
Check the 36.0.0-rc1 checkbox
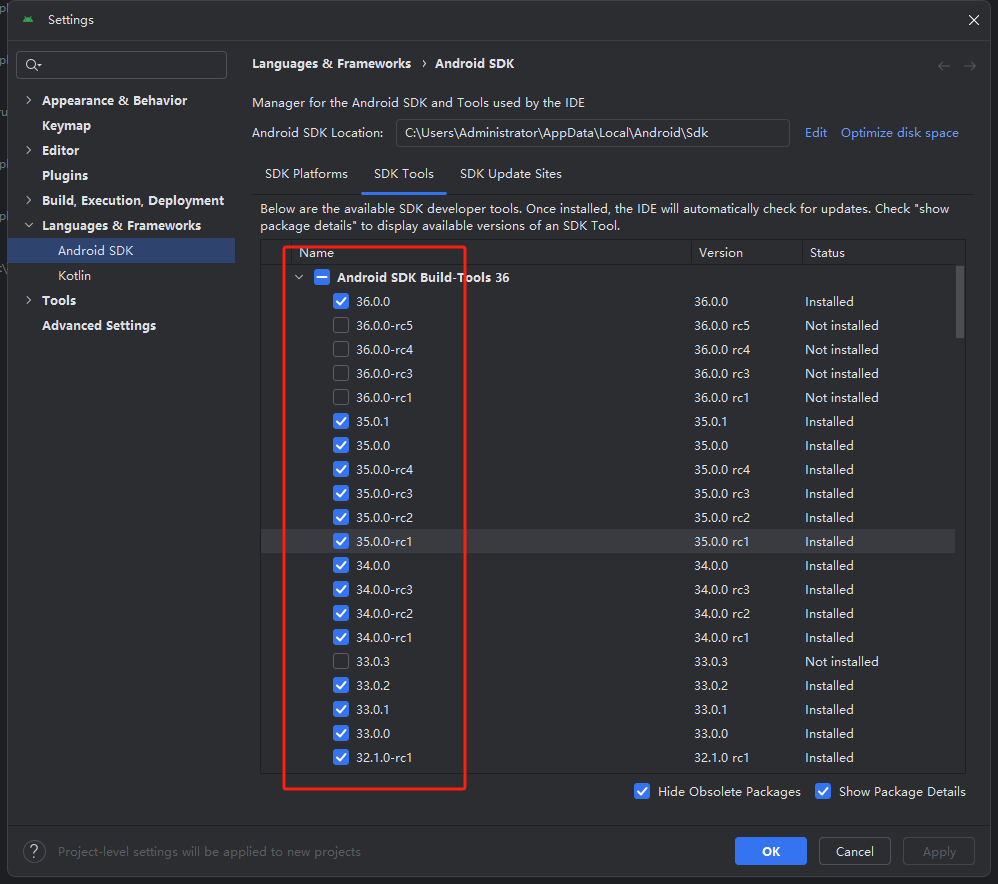(341, 398)
